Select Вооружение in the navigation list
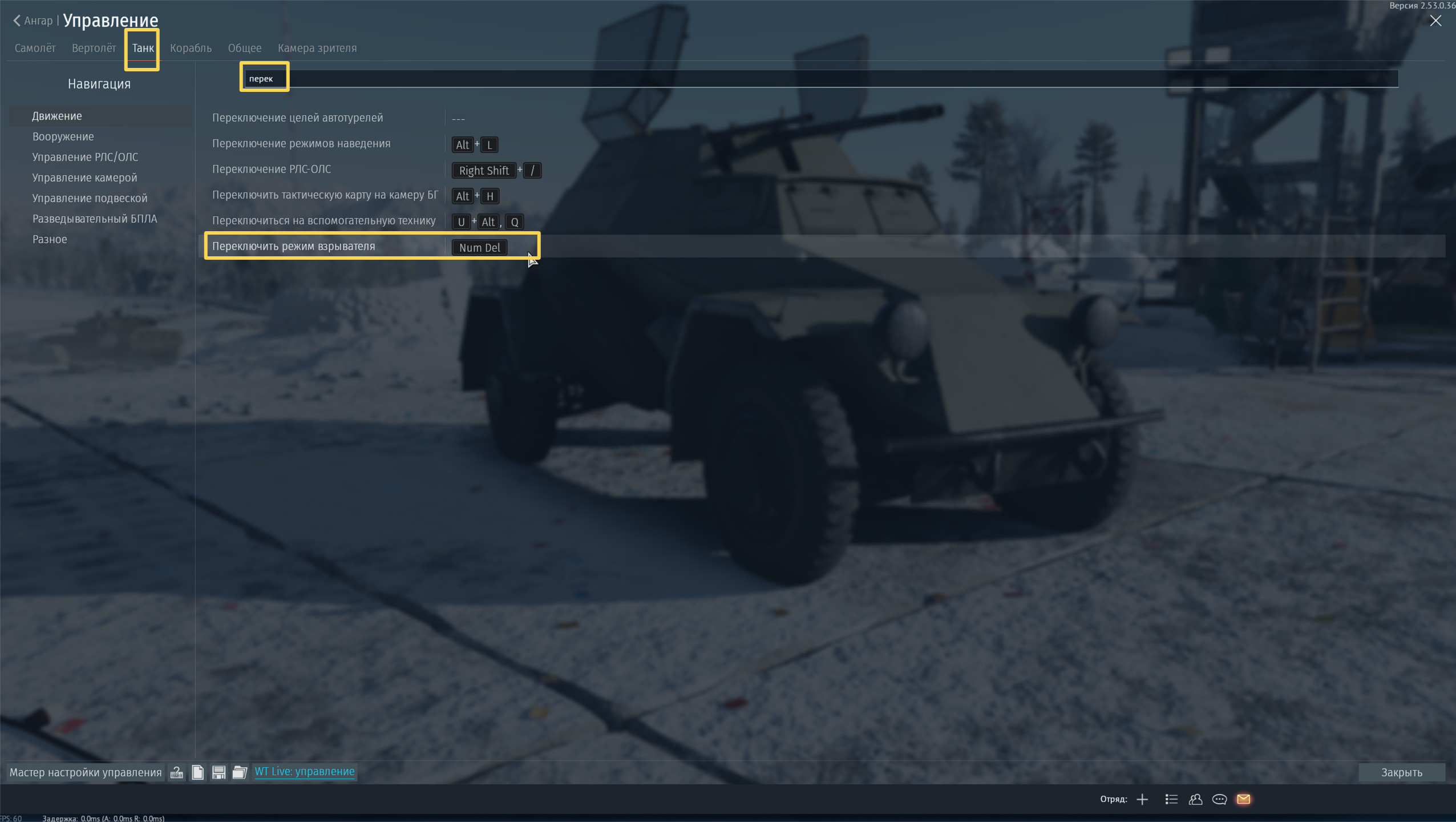This screenshot has height=822, width=1456. click(x=63, y=136)
